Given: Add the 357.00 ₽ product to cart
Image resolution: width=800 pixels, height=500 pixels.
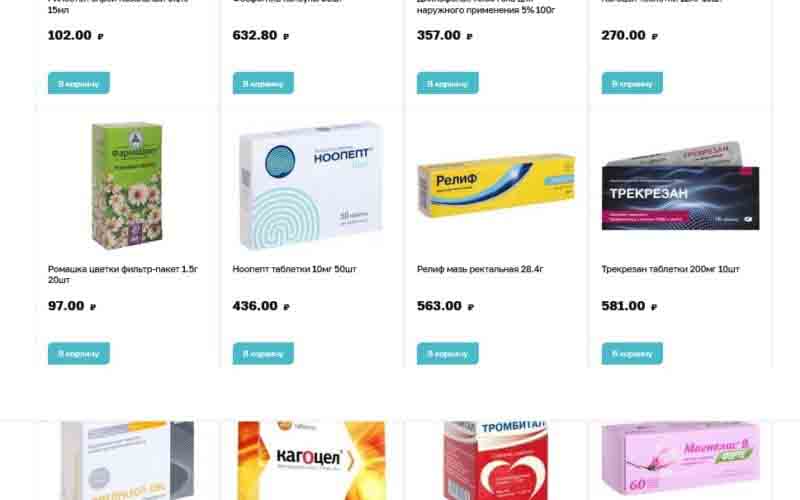Looking at the screenshot, I should click(447, 83).
